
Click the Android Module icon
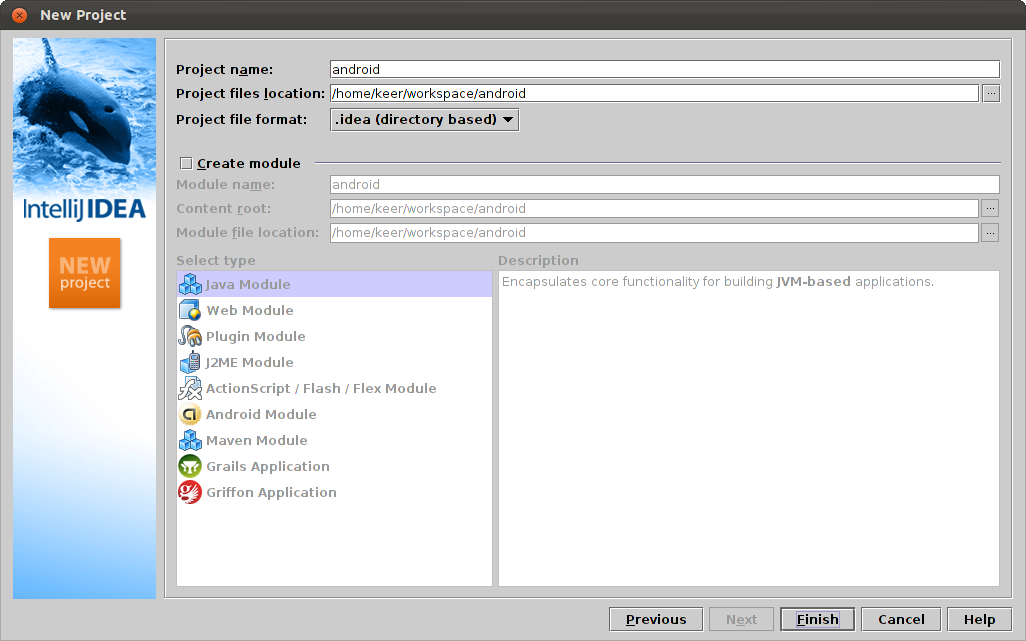pos(190,414)
